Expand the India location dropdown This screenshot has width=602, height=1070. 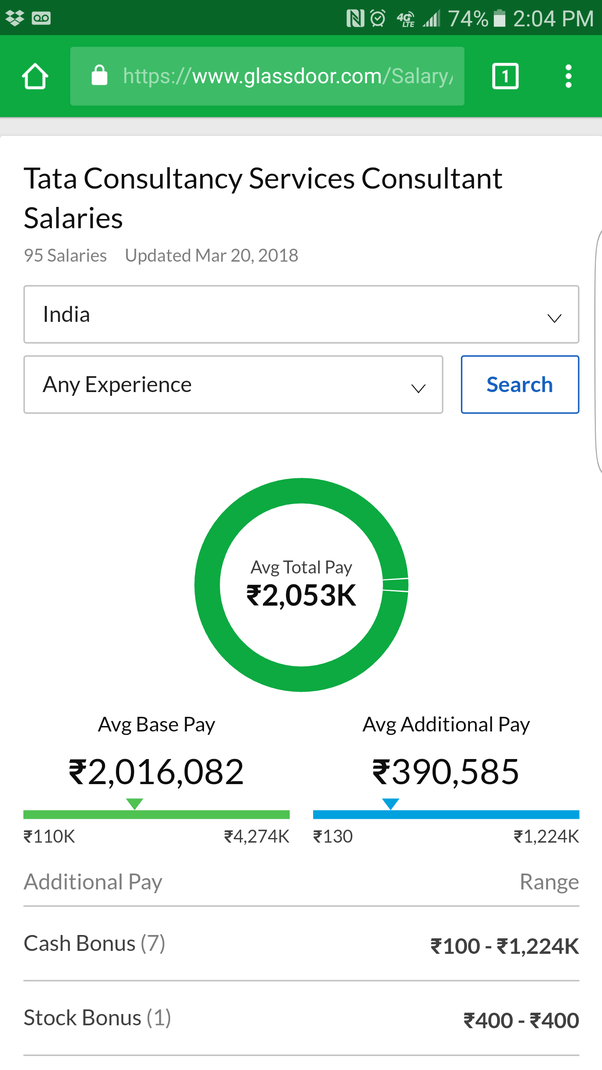point(301,315)
